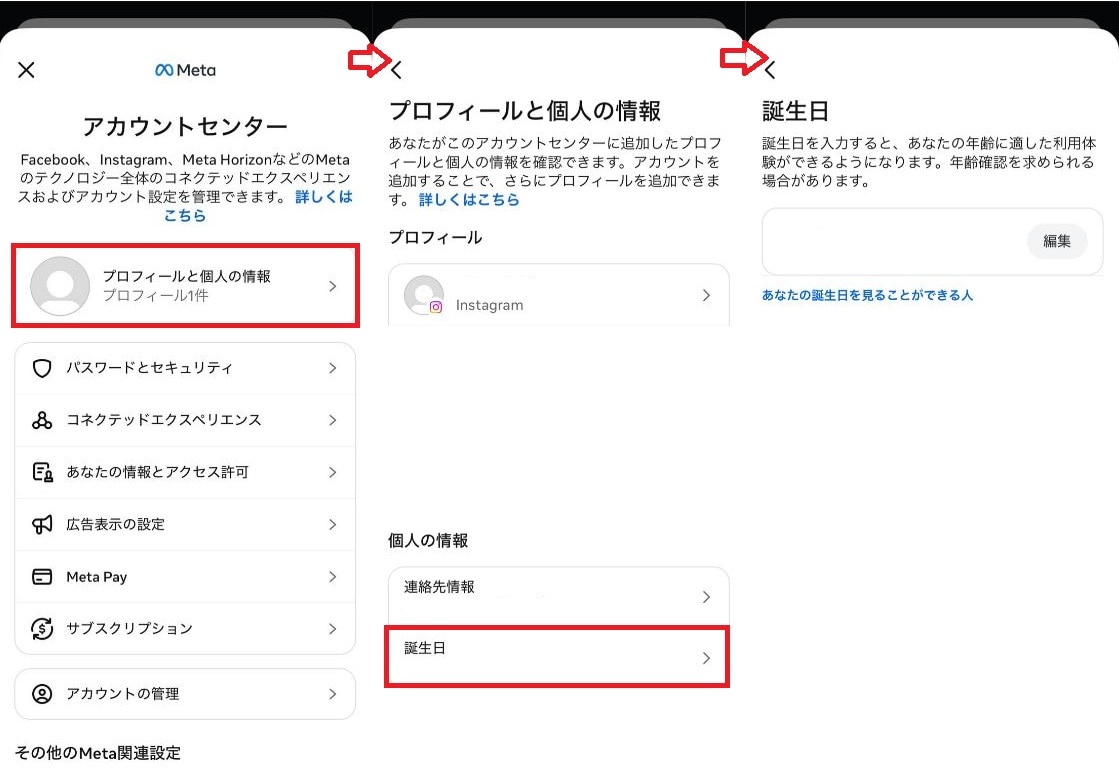This screenshot has width=1119, height=783.
Task: Open the 詳しくはこちら link in アカウントセンター
Action: point(258,206)
